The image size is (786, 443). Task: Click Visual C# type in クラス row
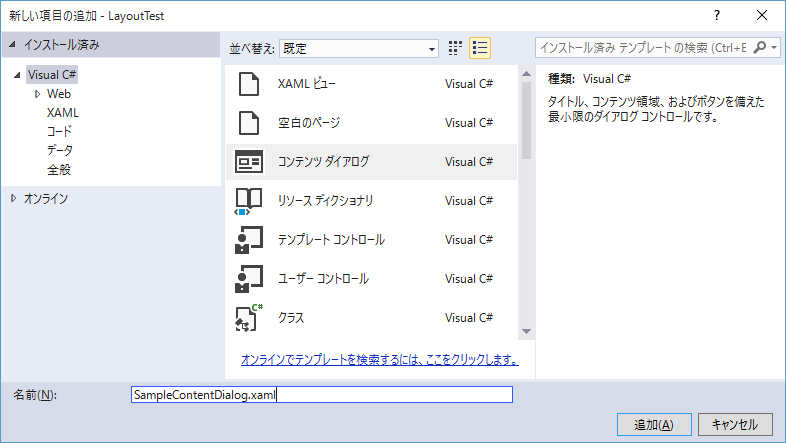[469, 318]
